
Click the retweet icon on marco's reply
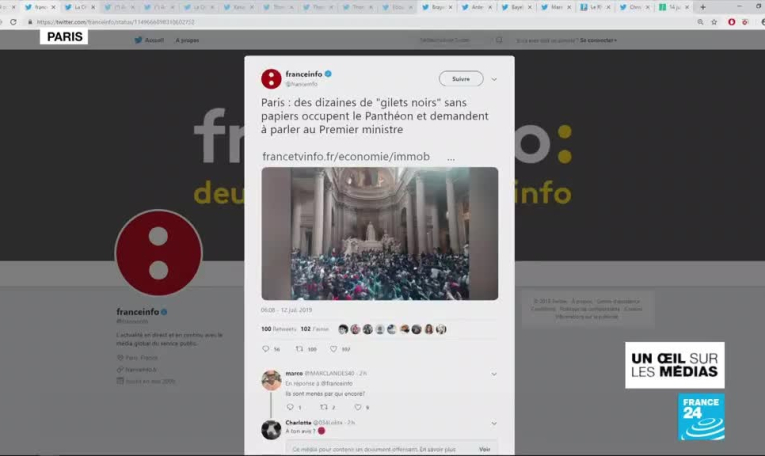pos(323,407)
